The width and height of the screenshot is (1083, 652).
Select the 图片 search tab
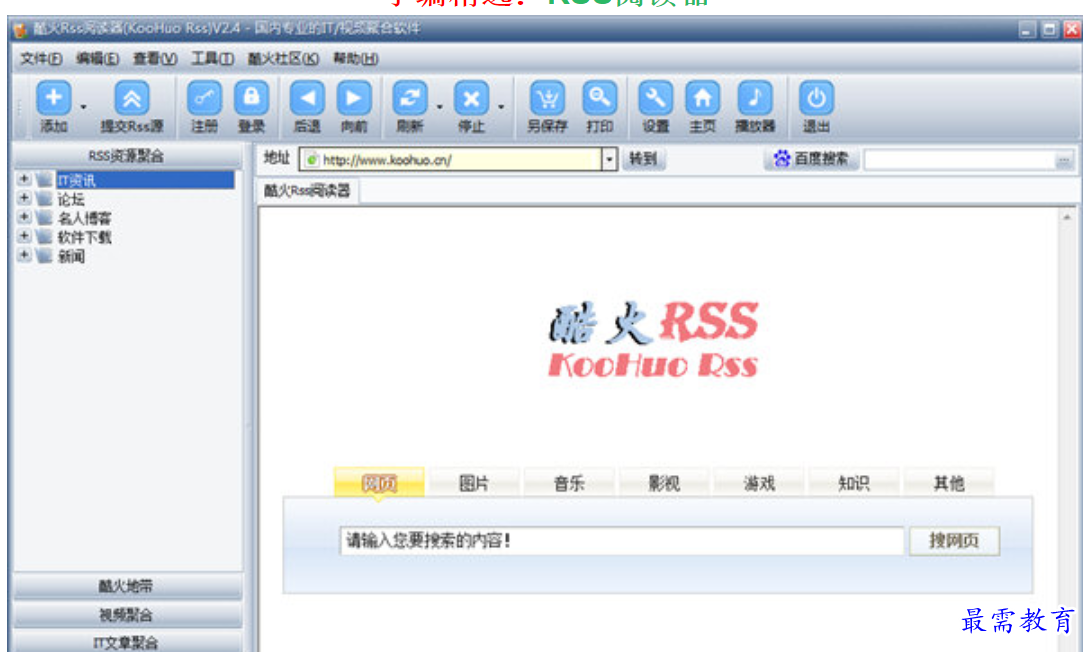[x=474, y=483]
